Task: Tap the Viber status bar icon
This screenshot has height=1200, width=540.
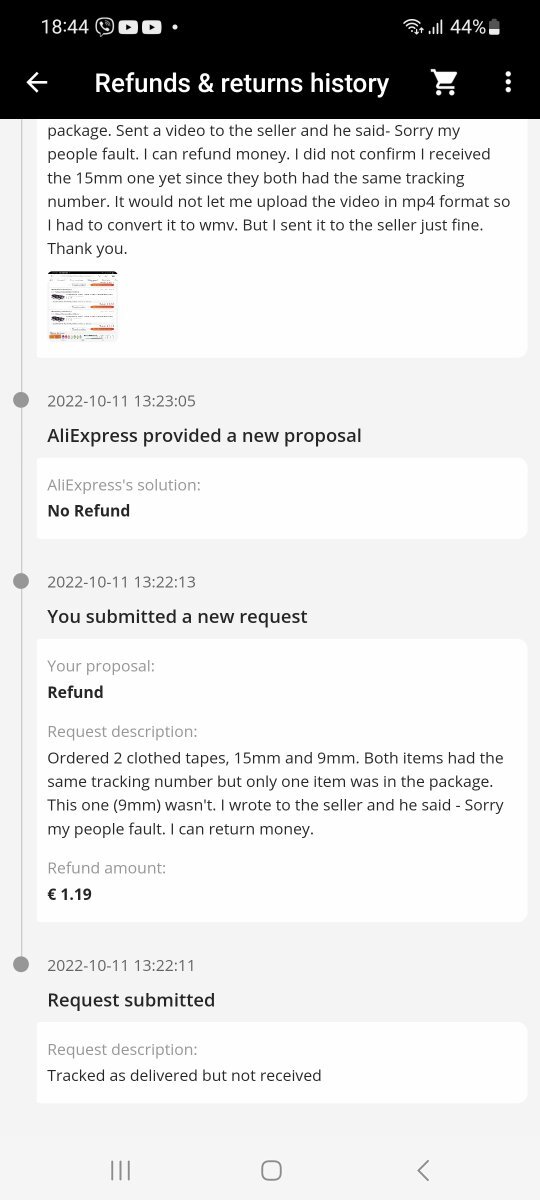Action: click(105, 27)
